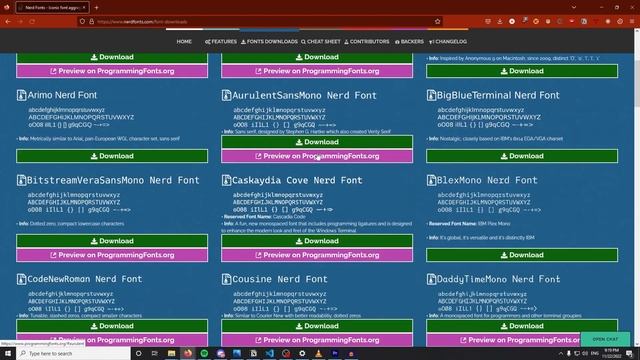The height and width of the screenshot is (360, 640).
Task: Open a new browser tab with plus
Action: click(x=96, y=7)
